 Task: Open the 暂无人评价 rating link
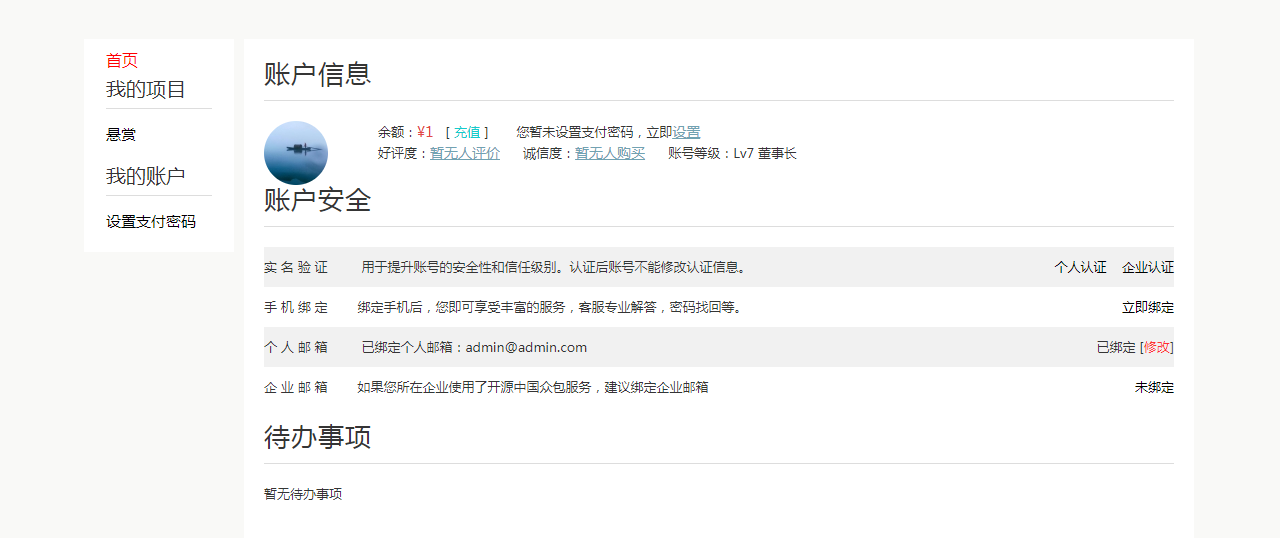tap(465, 153)
